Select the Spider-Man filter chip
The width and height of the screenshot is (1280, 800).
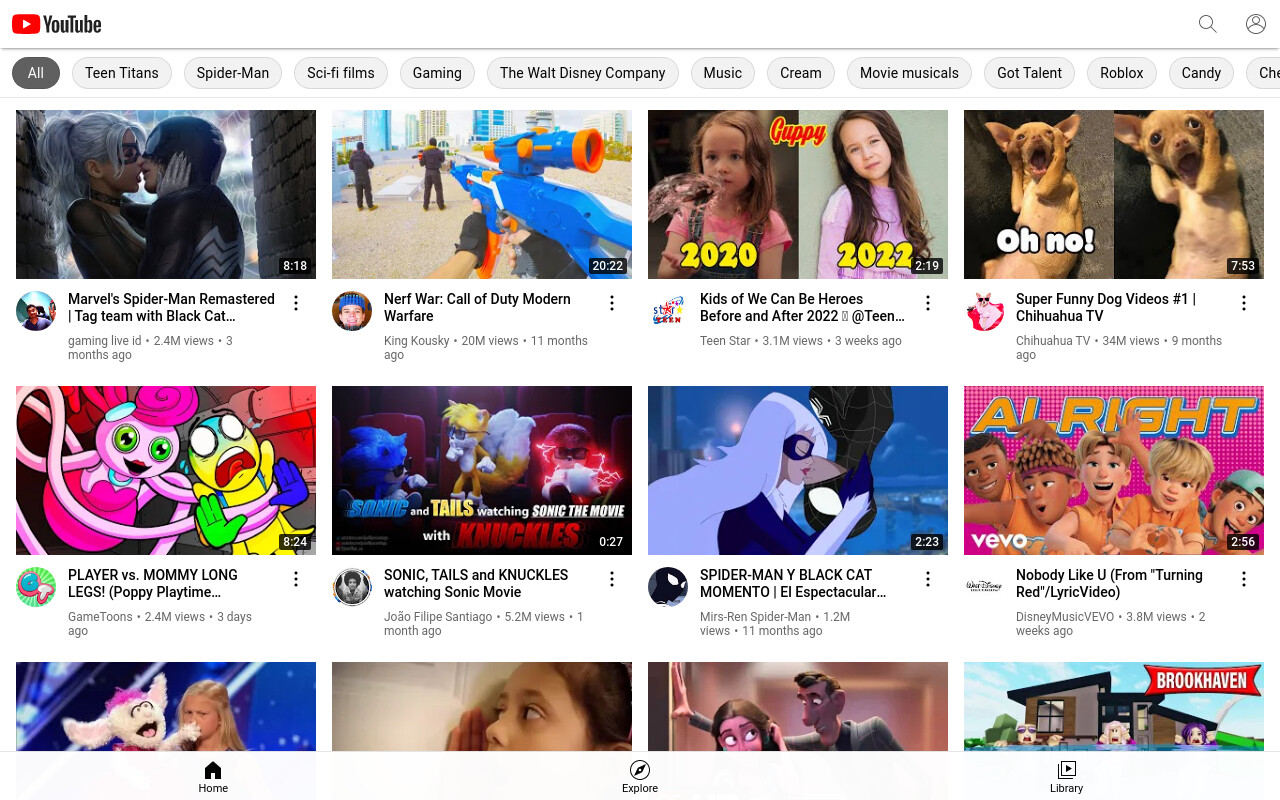pyautogui.click(x=233, y=73)
